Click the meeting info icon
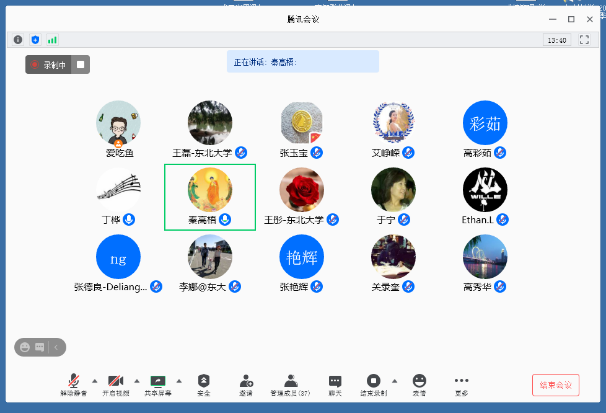606x413 pixels. click(18, 40)
